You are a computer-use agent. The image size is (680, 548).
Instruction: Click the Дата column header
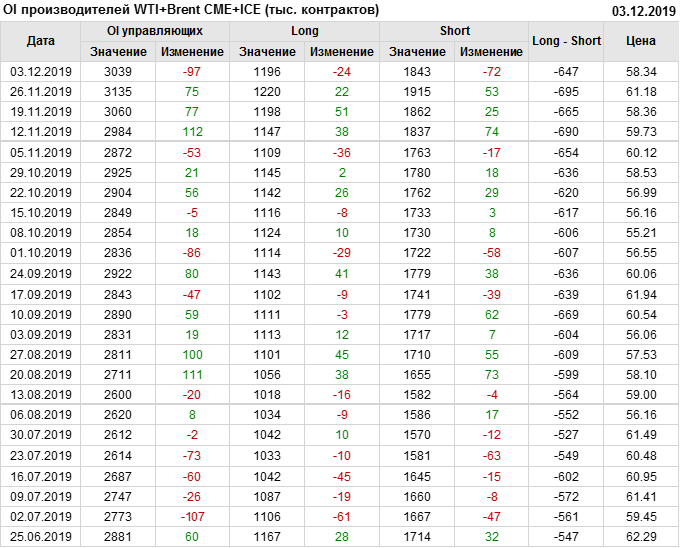pyautogui.click(x=41, y=41)
